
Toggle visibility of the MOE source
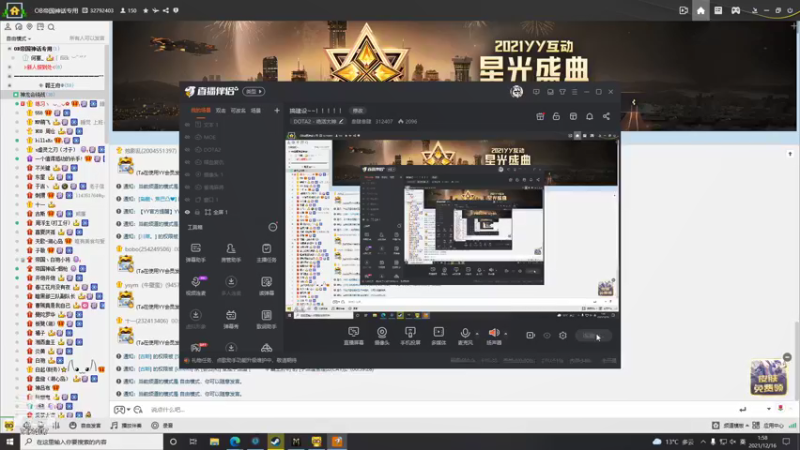[187, 137]
